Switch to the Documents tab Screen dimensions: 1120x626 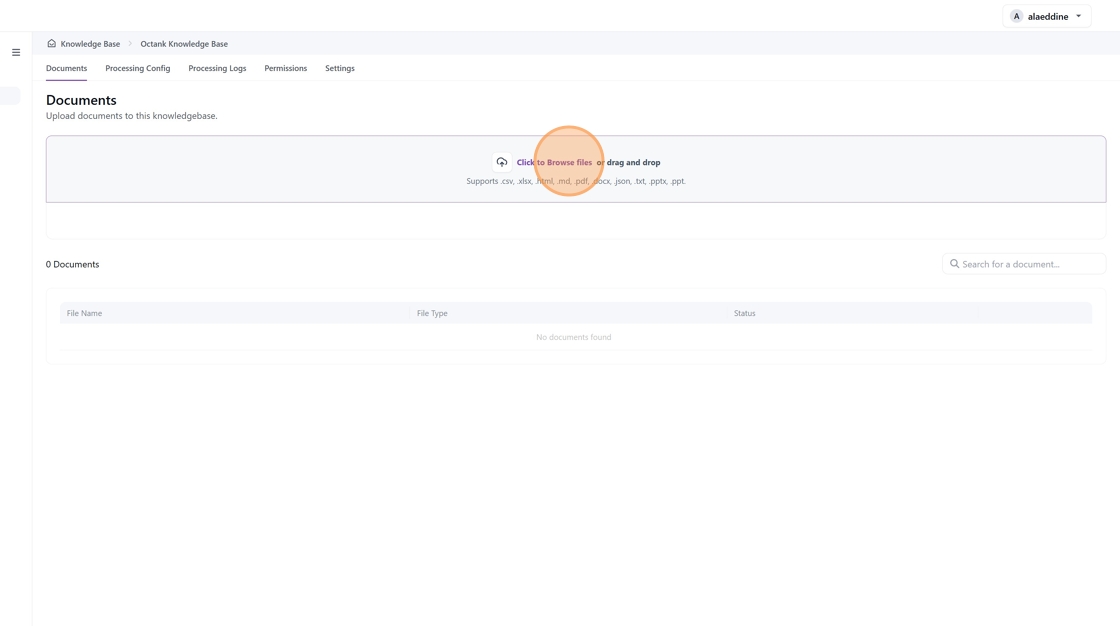(x=66, y=68)
